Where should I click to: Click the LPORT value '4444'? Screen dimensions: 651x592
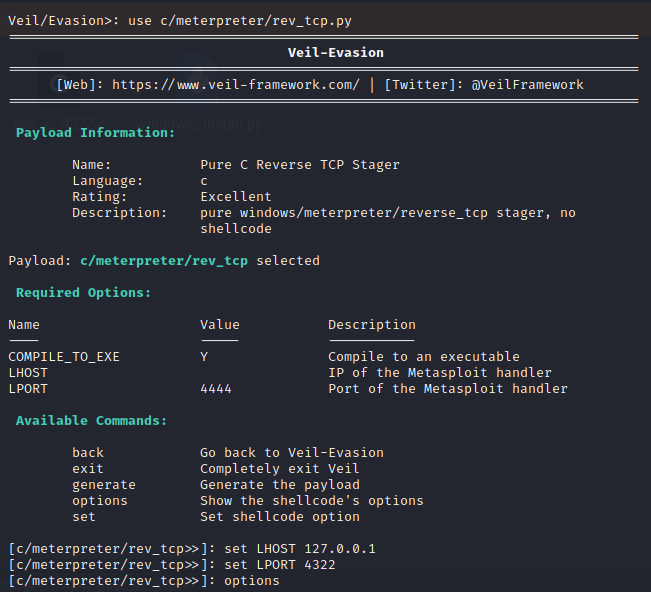[x=216, y=389]
